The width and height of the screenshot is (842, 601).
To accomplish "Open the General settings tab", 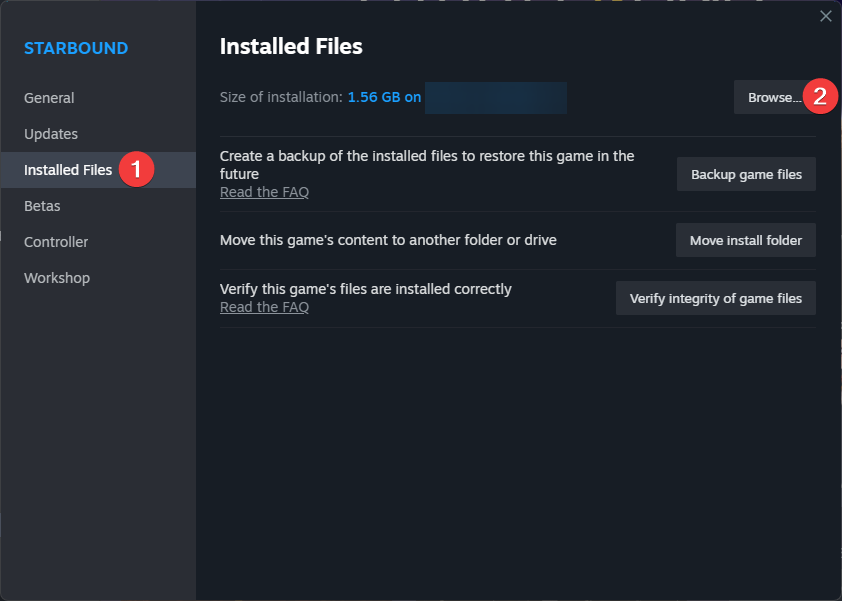I will [x=49, y=98].
